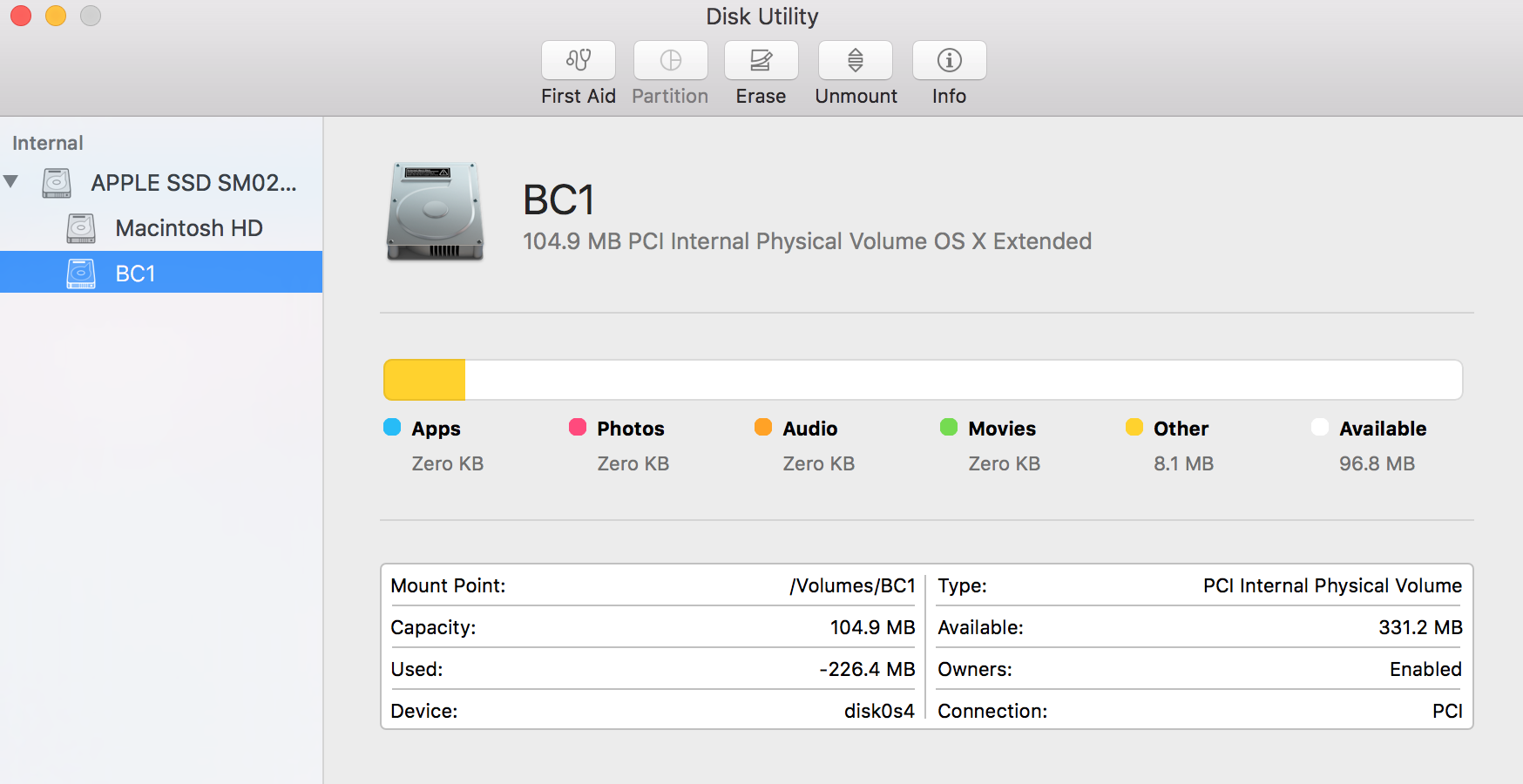This screenshot has width=1523, height=784.
Task: Click the Partition toolbar icon
Action: click(669, 60)
